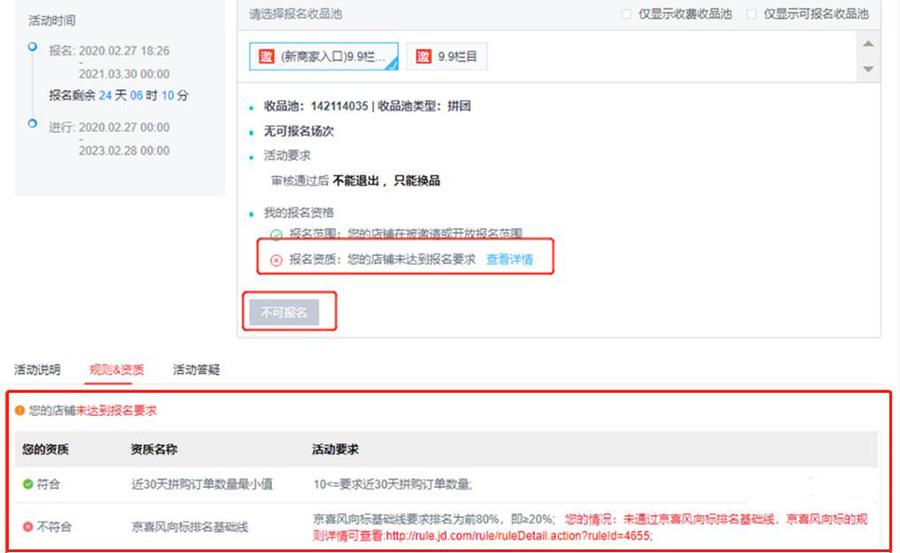
Task: Enable 仅显示收费收品池 checkbox
Action: [626, 15]
